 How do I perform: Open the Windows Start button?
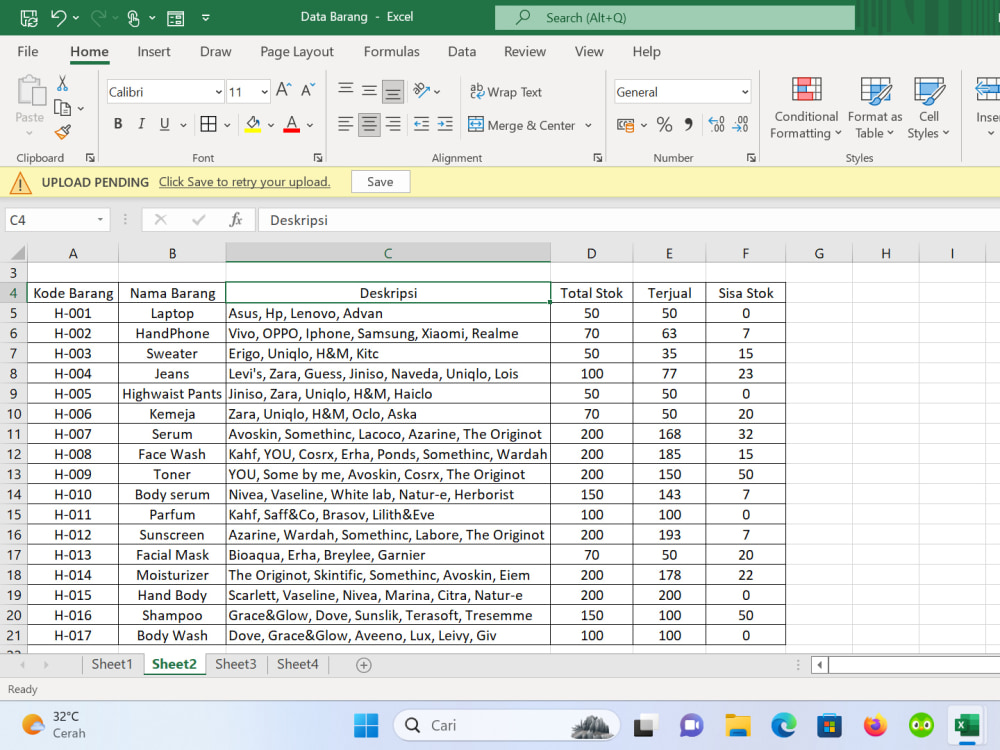[366, 725]
